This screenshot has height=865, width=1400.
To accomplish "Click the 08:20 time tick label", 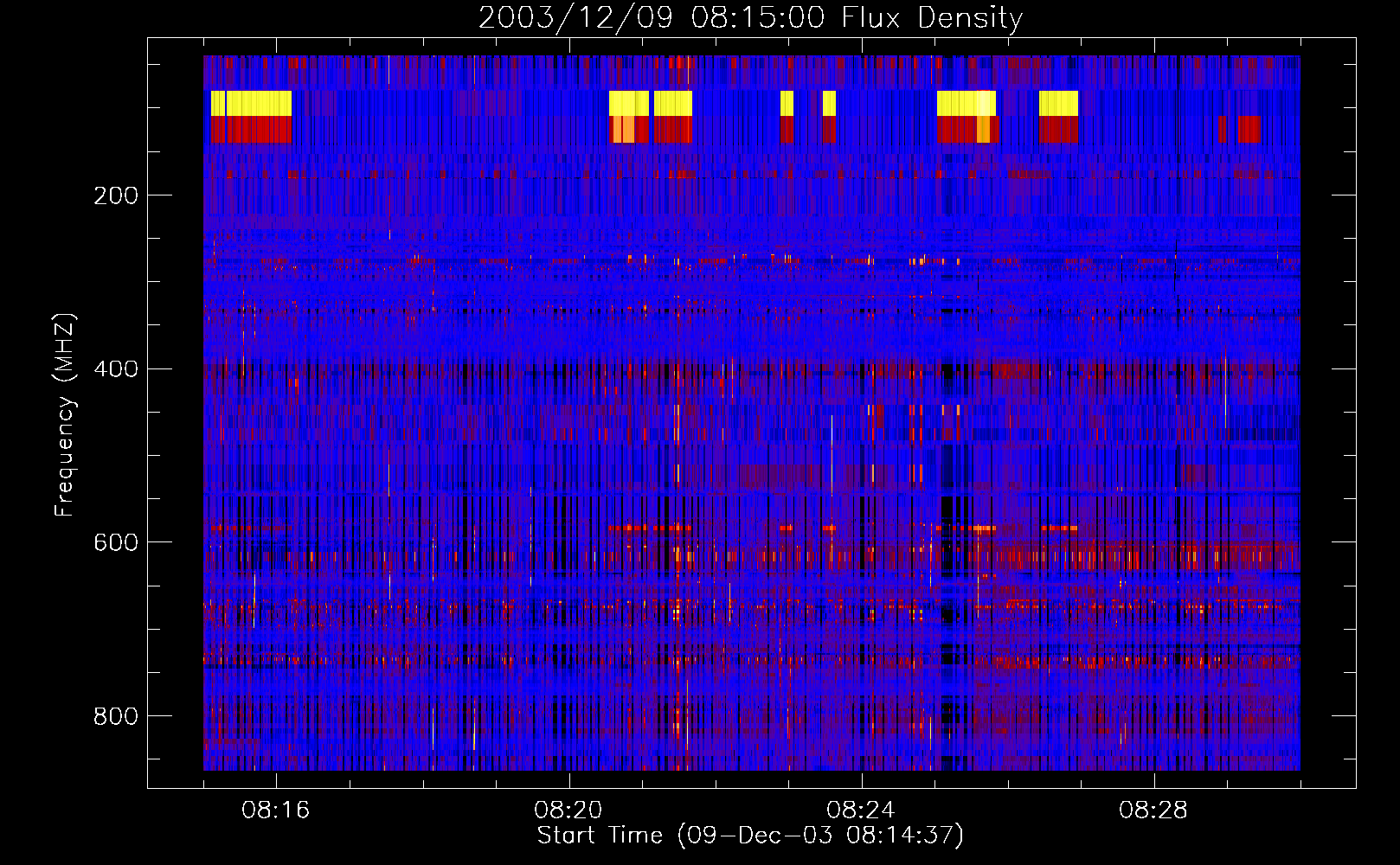I will 568,811.
